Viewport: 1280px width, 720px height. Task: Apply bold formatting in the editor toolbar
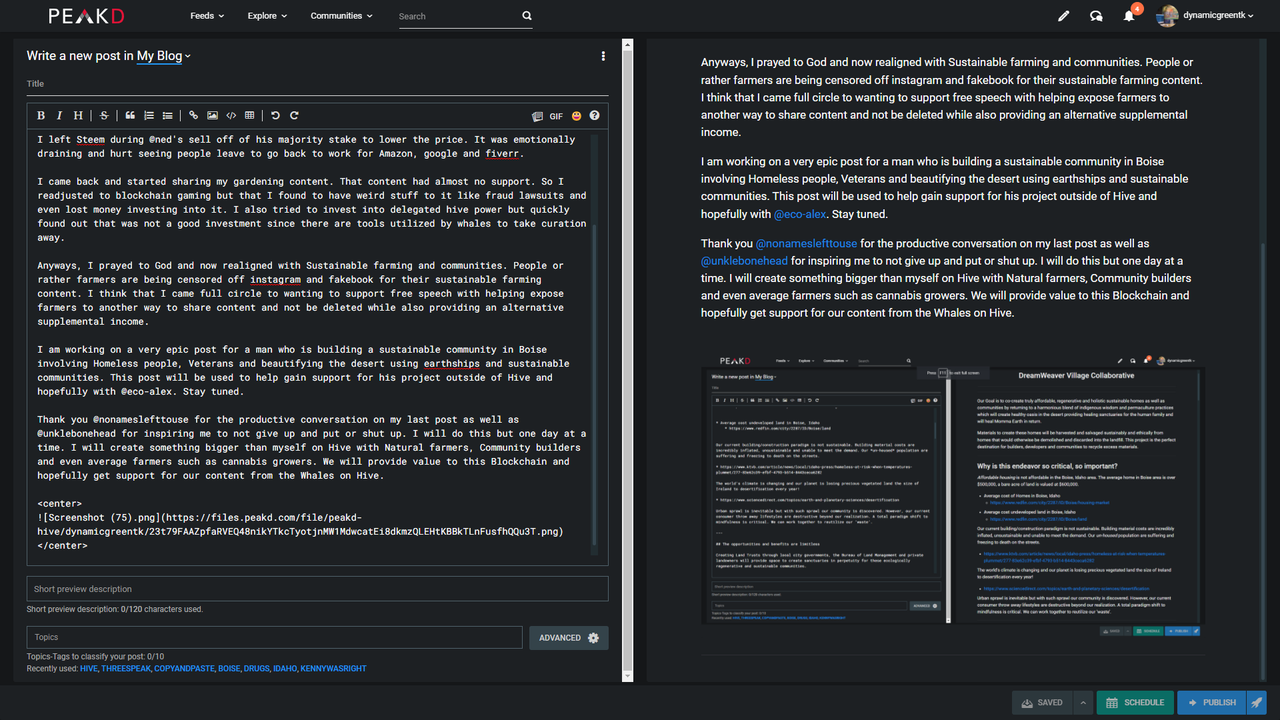(41, 116)
